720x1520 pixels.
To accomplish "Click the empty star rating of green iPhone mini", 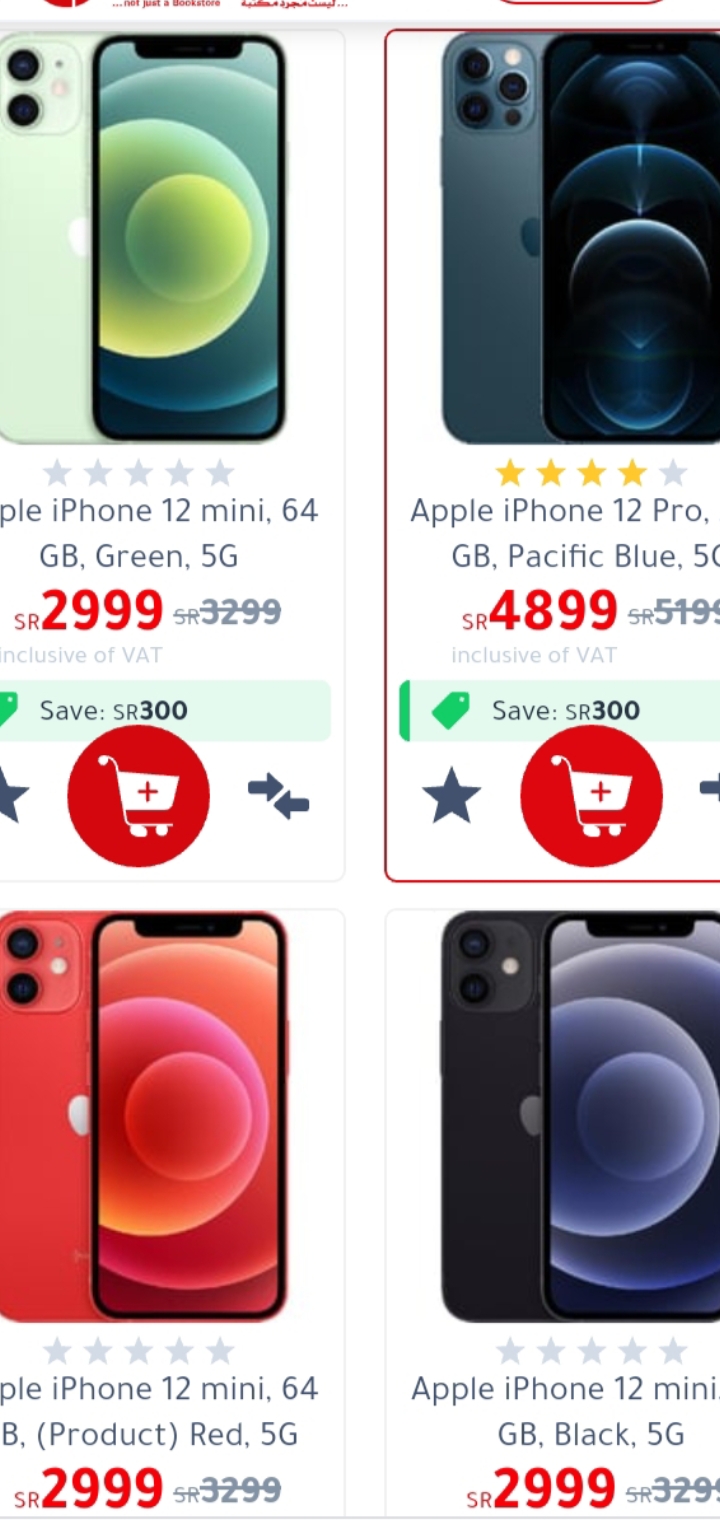I will tap(138, 472).
